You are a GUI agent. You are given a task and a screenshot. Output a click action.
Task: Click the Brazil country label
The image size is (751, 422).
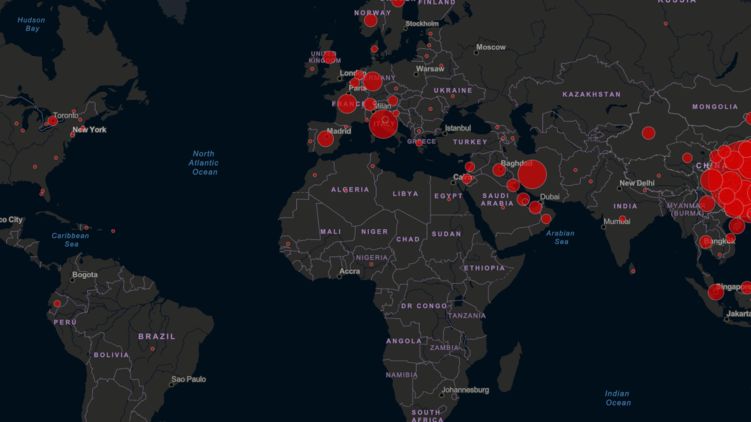click(x=156, y=337)
